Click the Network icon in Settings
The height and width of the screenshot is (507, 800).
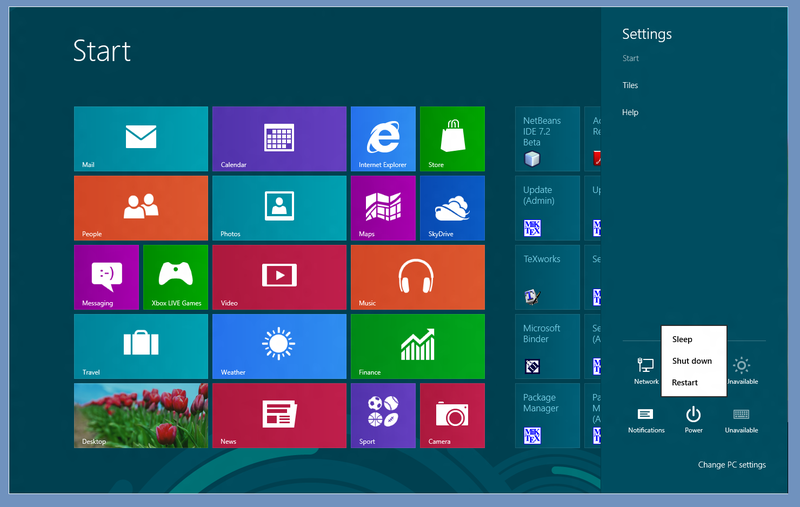(x=646, y=370)
